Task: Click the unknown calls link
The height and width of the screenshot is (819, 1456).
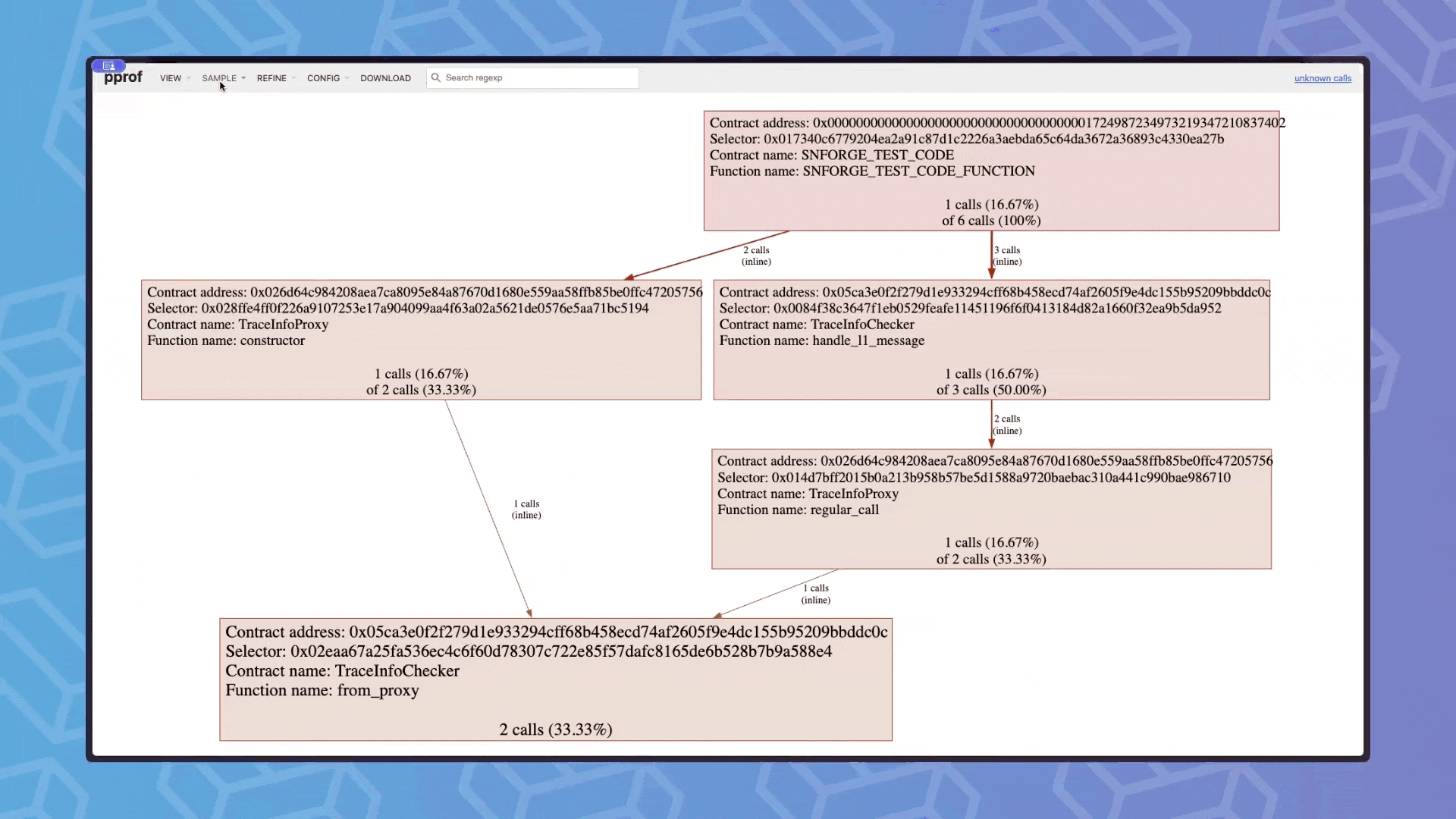Action: [x=1322, y=78]
